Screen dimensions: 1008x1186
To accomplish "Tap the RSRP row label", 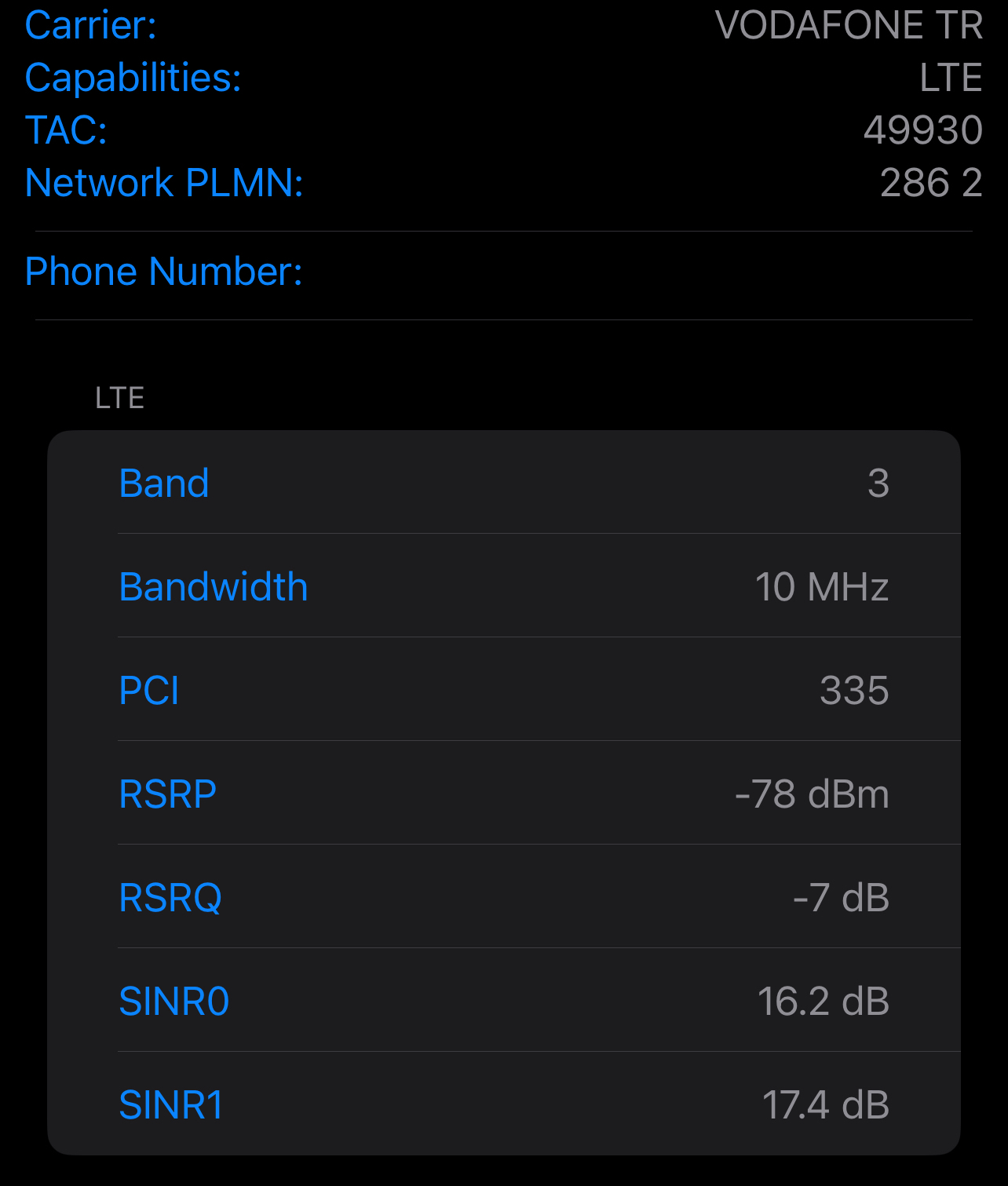I will [168, 794].
